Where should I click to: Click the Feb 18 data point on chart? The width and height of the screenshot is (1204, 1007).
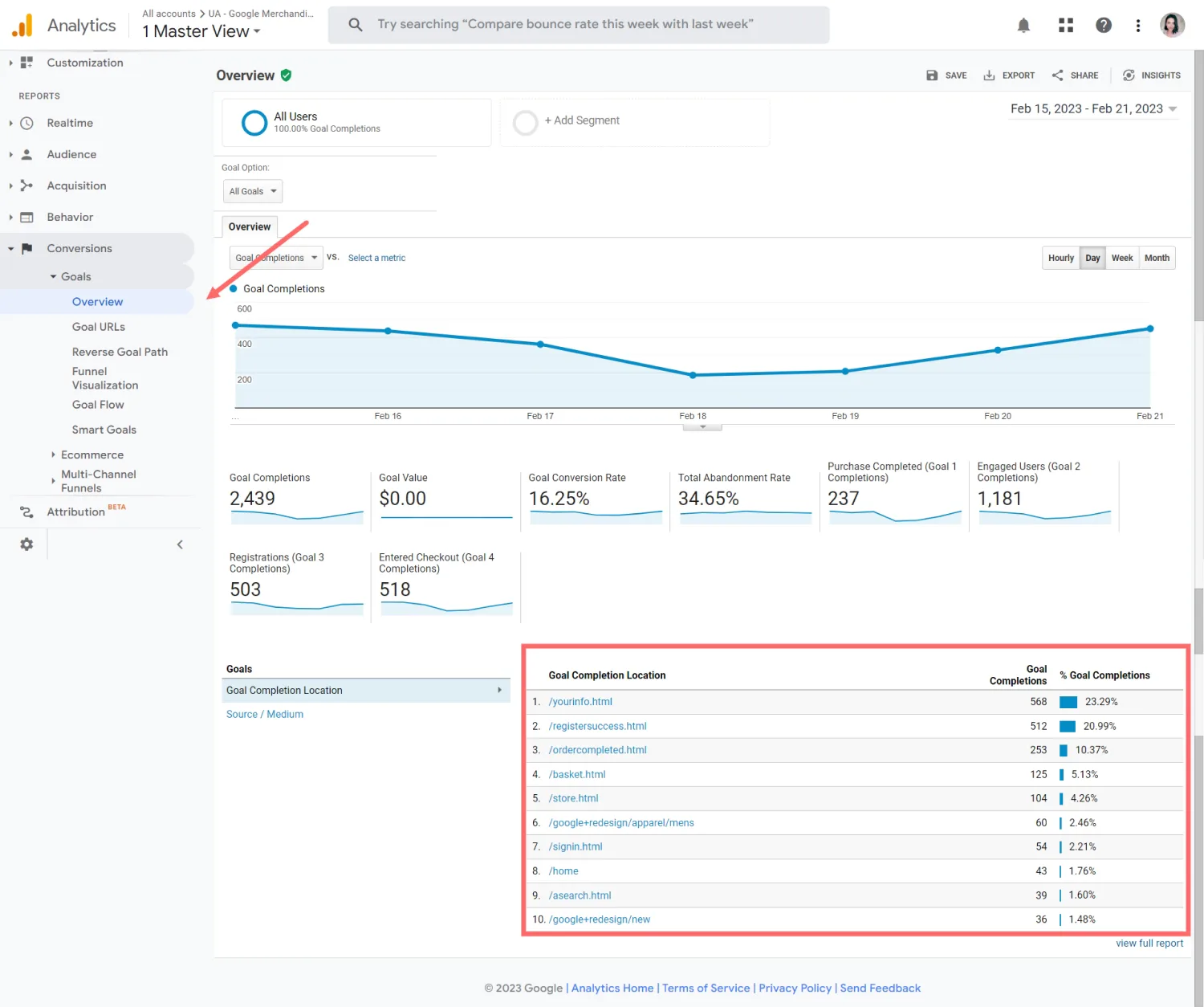click(693, 375)
